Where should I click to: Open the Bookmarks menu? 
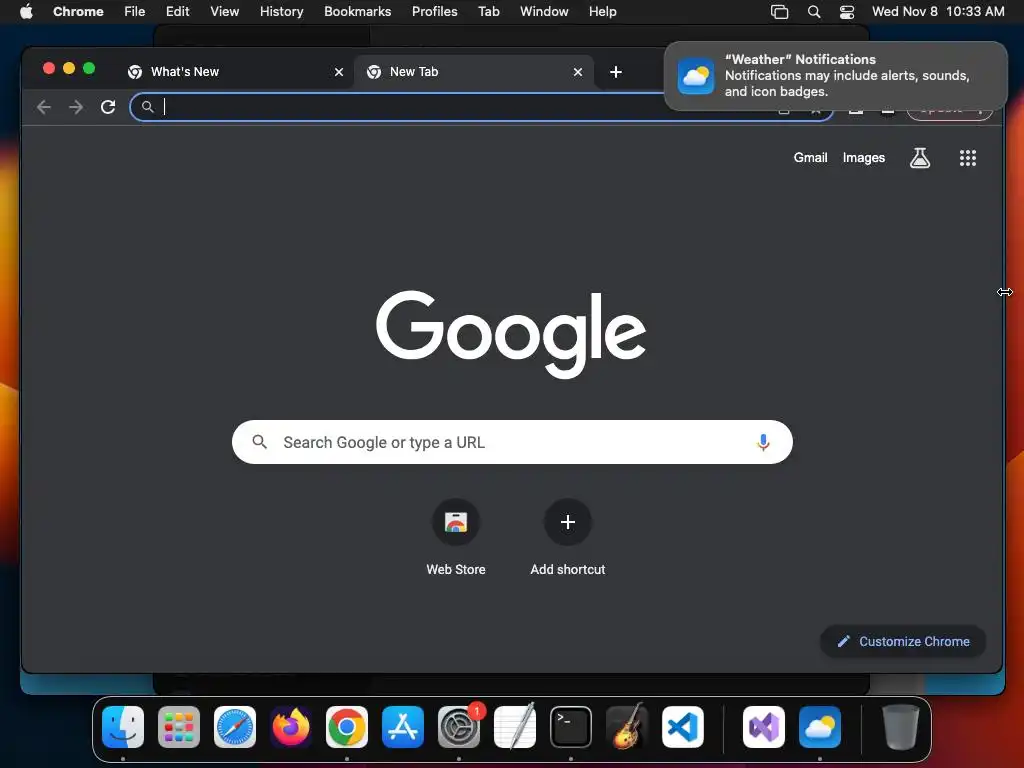[358, 12]
